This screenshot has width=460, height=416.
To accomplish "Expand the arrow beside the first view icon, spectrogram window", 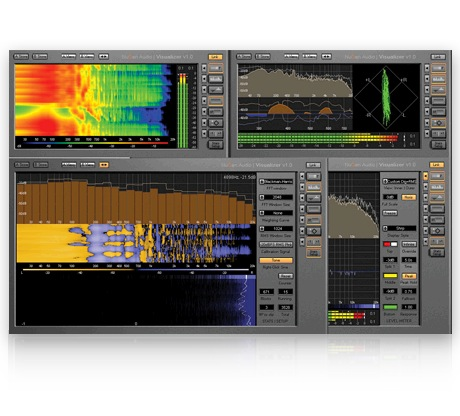I will 204,68.
